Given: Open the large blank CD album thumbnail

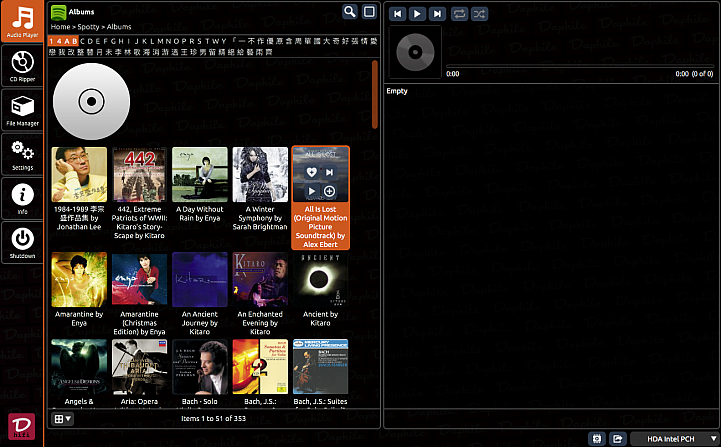Looking at the screenshot, I should [91, 101].
